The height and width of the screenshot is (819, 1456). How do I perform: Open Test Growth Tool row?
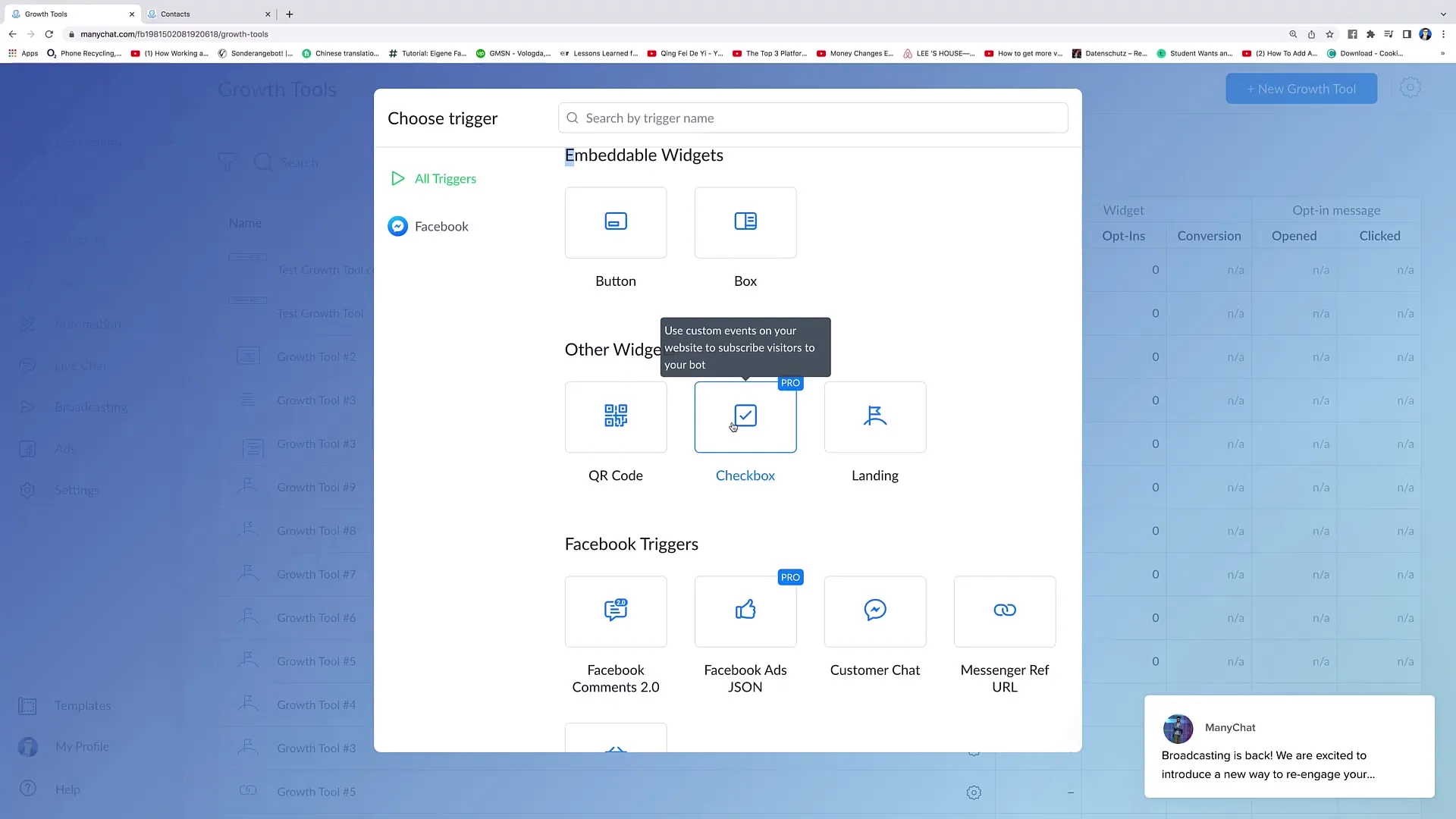(320, 314)
